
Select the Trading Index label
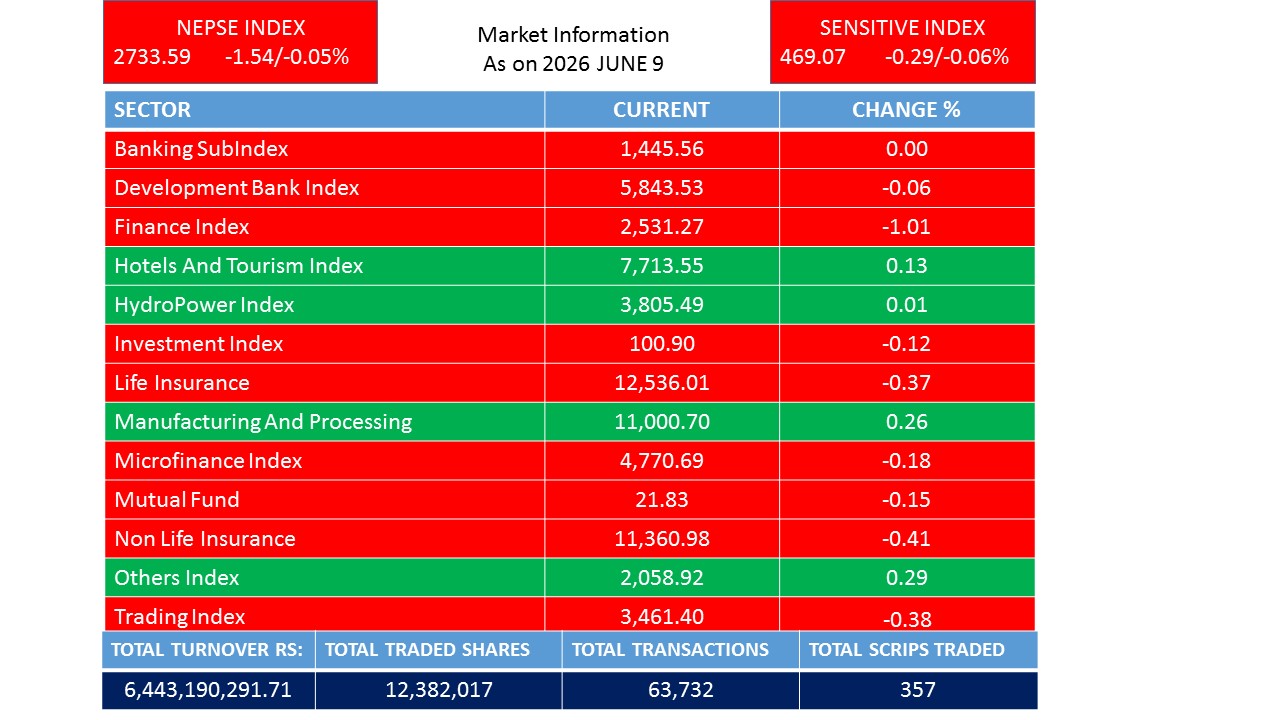(180, 617)
